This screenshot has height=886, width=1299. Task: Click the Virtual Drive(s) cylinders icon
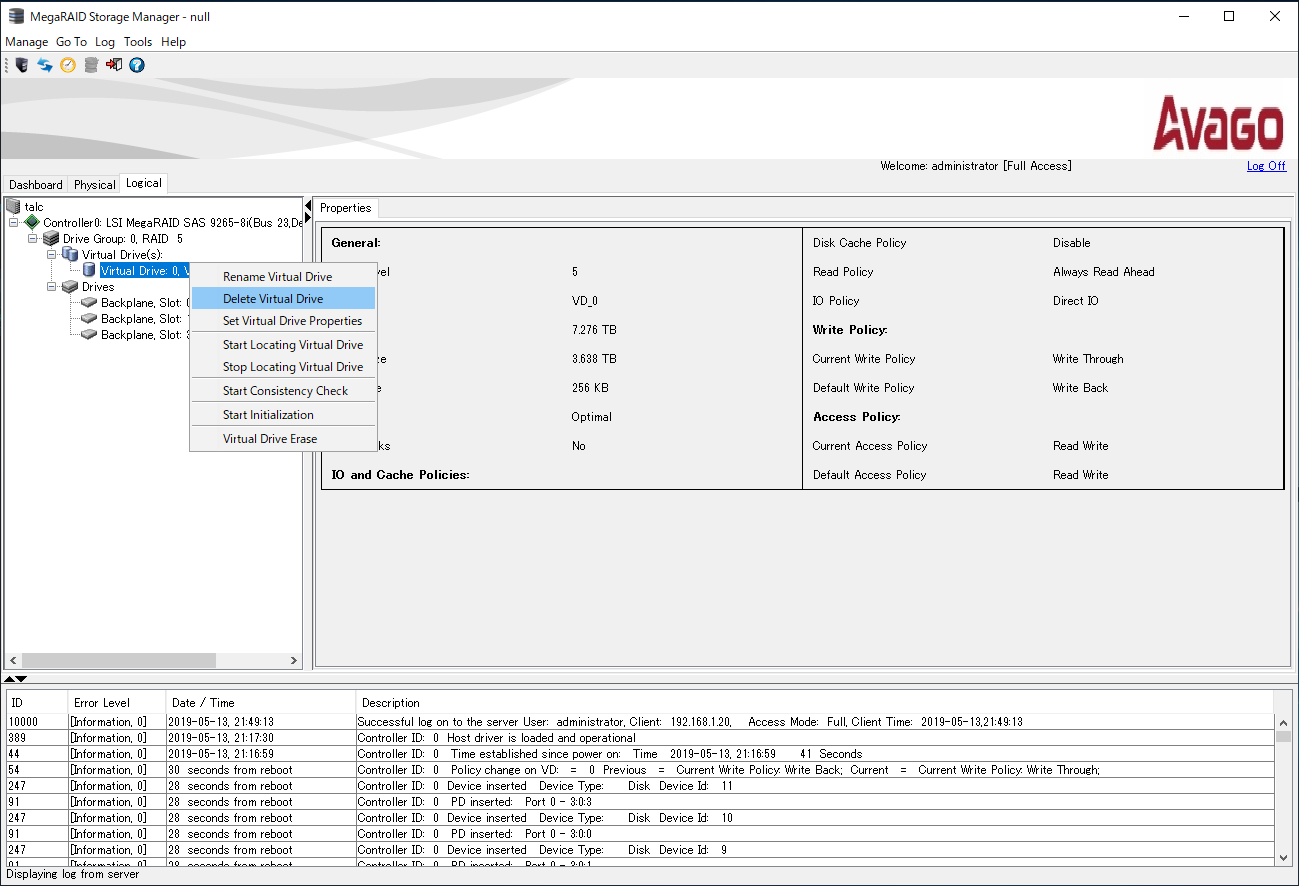coord(70,255)
